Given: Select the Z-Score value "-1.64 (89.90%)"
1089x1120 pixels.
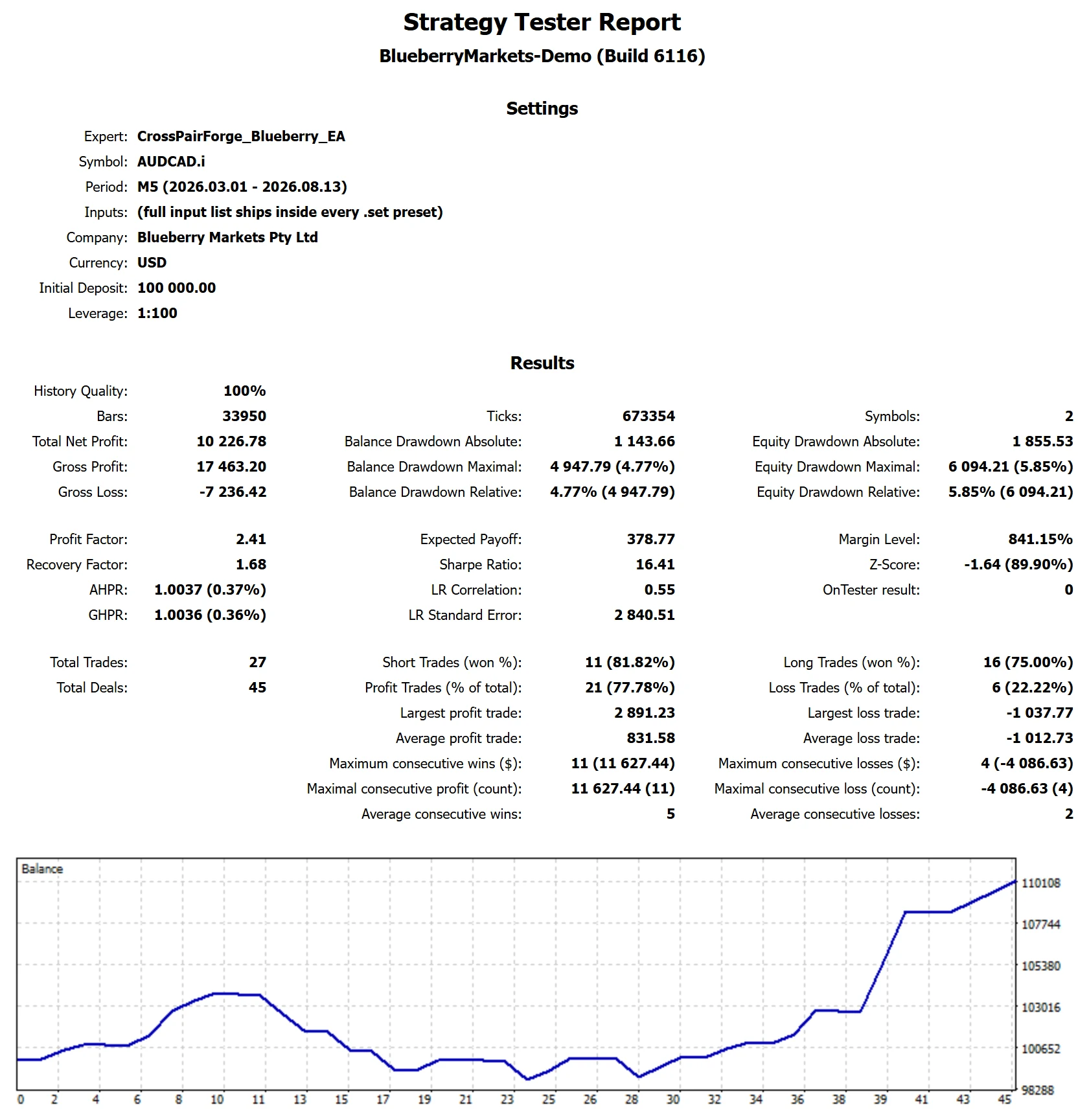Looking at the screenshot, I should click(1018, 565).
